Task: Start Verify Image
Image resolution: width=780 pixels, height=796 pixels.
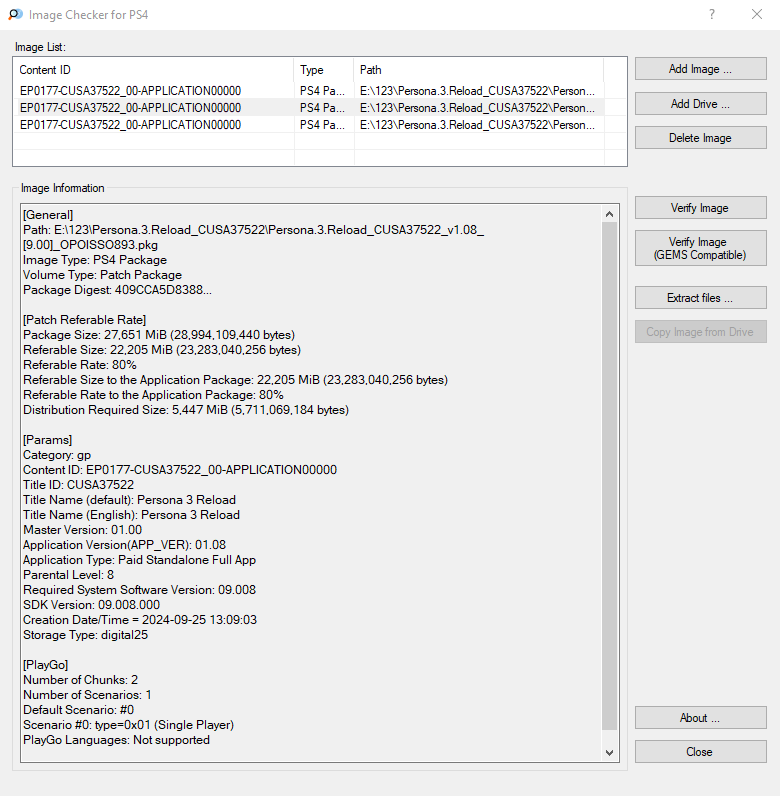Action: pyautogui.click(x=700, y=208)
